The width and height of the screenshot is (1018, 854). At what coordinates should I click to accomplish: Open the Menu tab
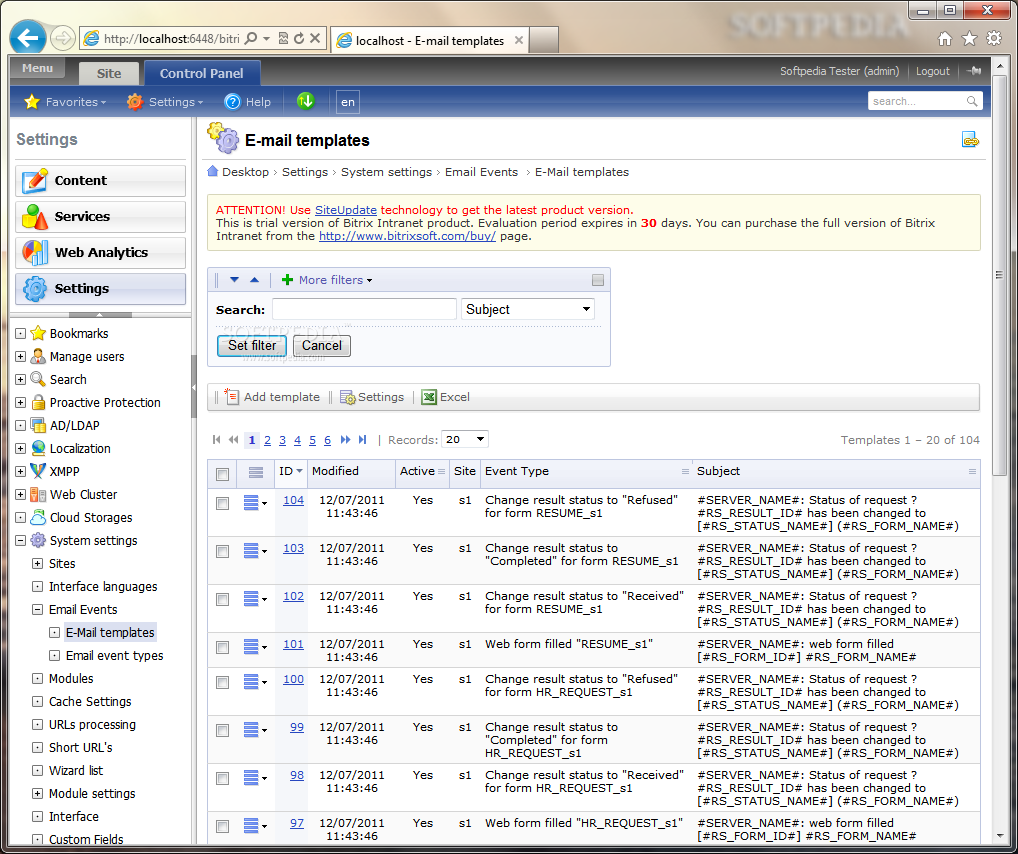pos(38,68)
